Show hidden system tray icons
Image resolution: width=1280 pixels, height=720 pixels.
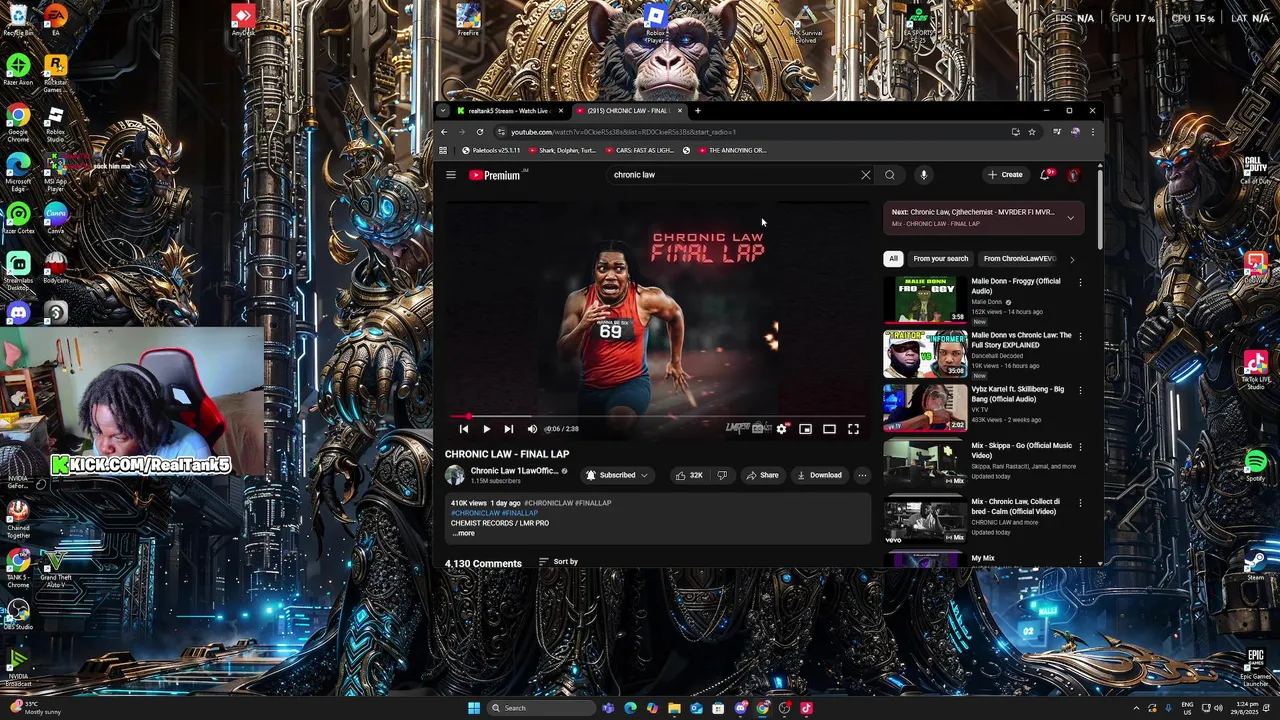pyautogui.click(x=1136, y=708)
